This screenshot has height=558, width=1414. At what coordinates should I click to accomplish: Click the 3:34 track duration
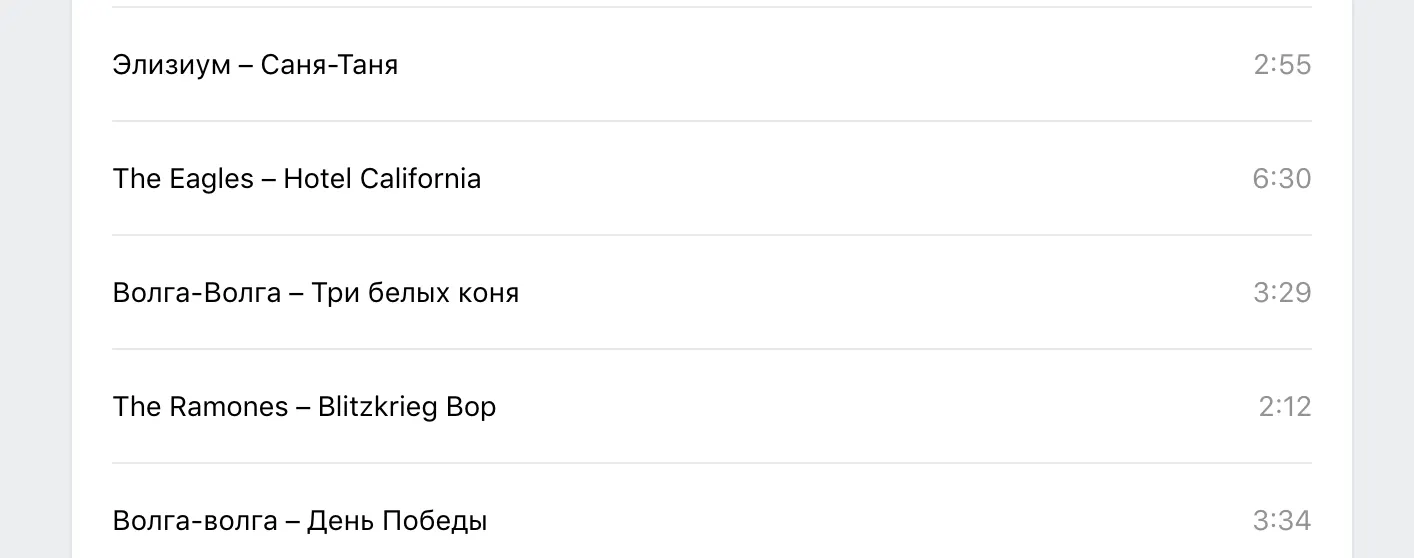[x=1281, y=521]
